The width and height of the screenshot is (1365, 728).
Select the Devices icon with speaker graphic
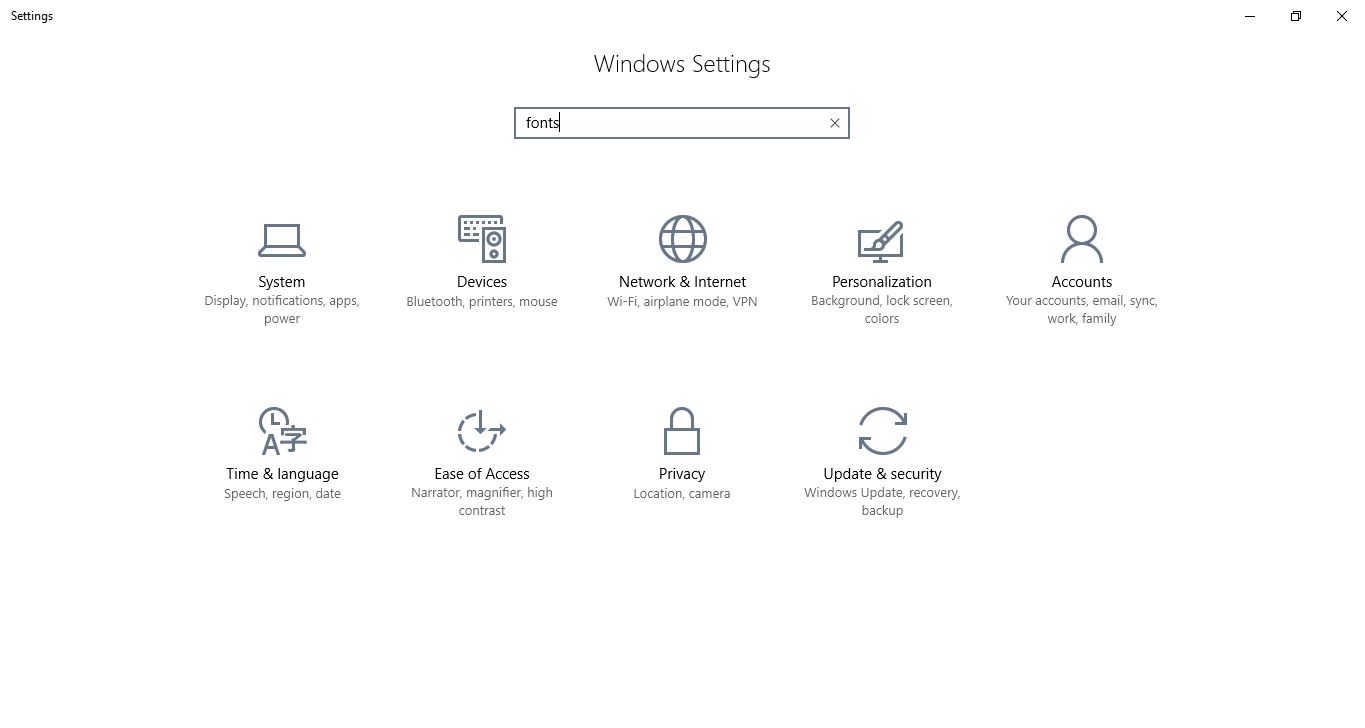point(481,240)
